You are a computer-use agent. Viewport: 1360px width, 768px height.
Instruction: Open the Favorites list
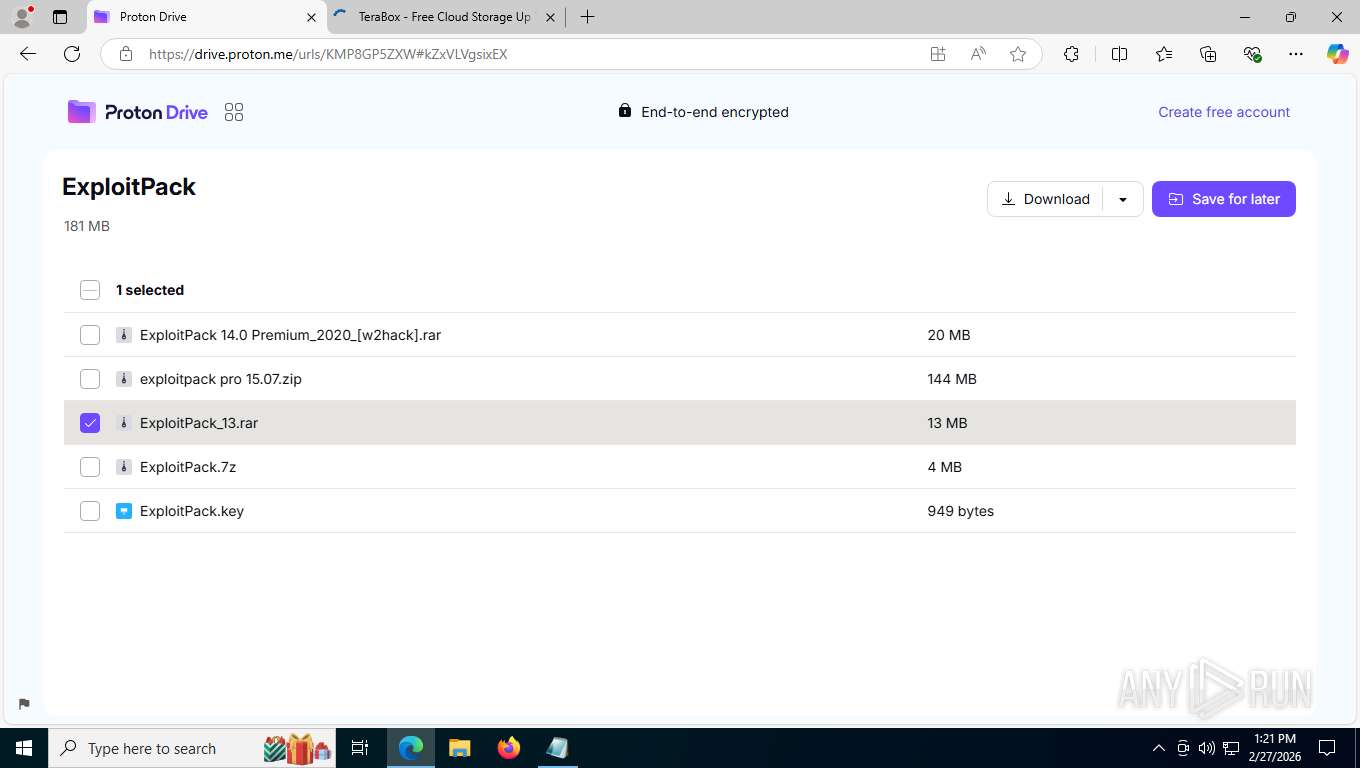(x=1164, y=54)
